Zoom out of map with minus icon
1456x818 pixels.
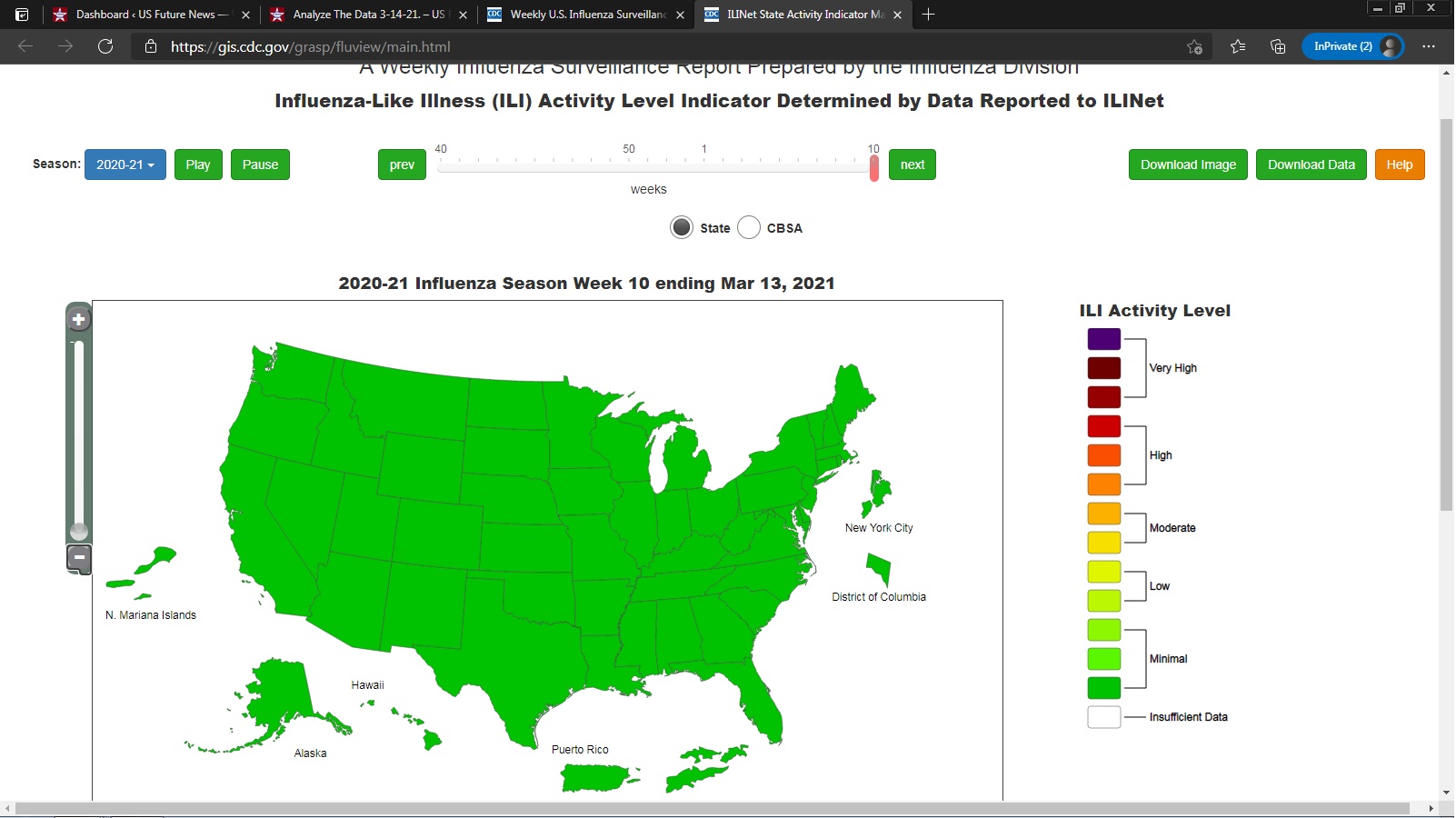click(79, 557)
